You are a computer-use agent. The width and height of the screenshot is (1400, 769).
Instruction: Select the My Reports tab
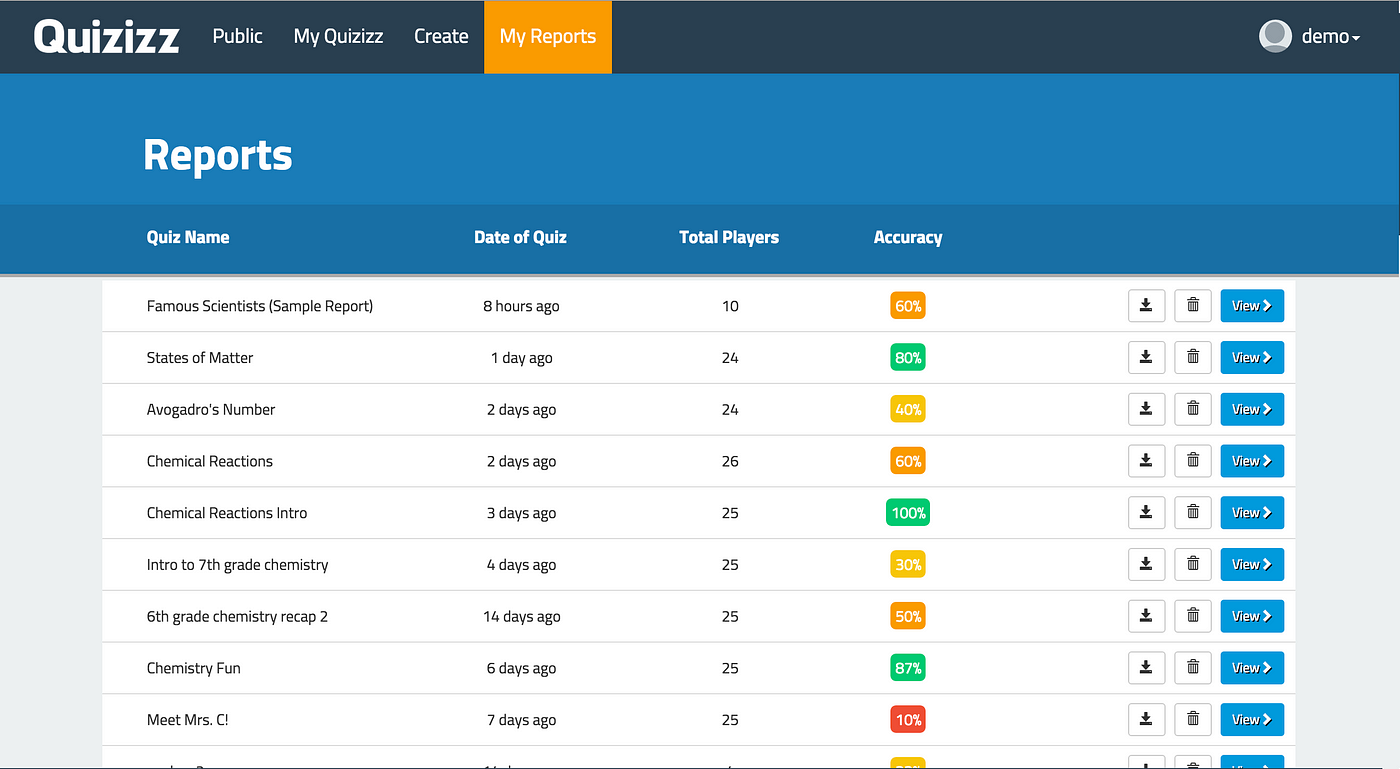tap(548, 37)
